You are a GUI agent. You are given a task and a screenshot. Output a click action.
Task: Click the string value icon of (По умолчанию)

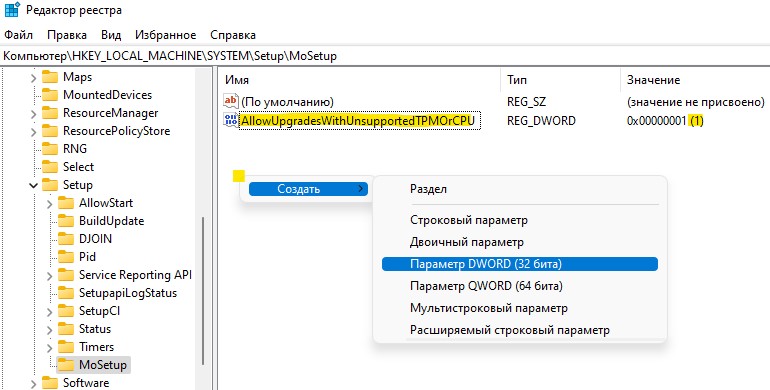231,101
